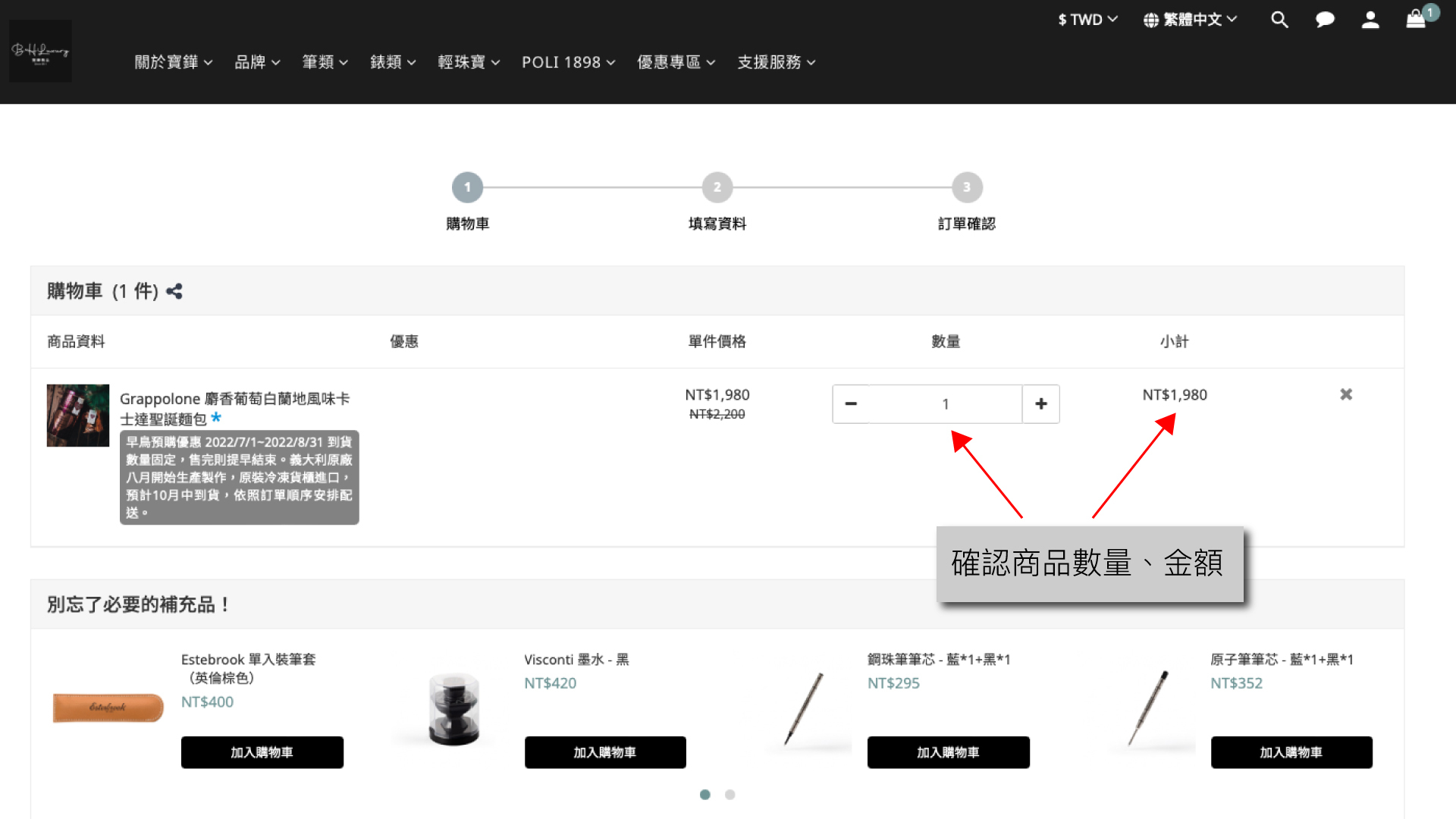Expand the 繁體中文 language dropdown
The width and height of the screenshot is (1456, 819).
[1190, 20]
